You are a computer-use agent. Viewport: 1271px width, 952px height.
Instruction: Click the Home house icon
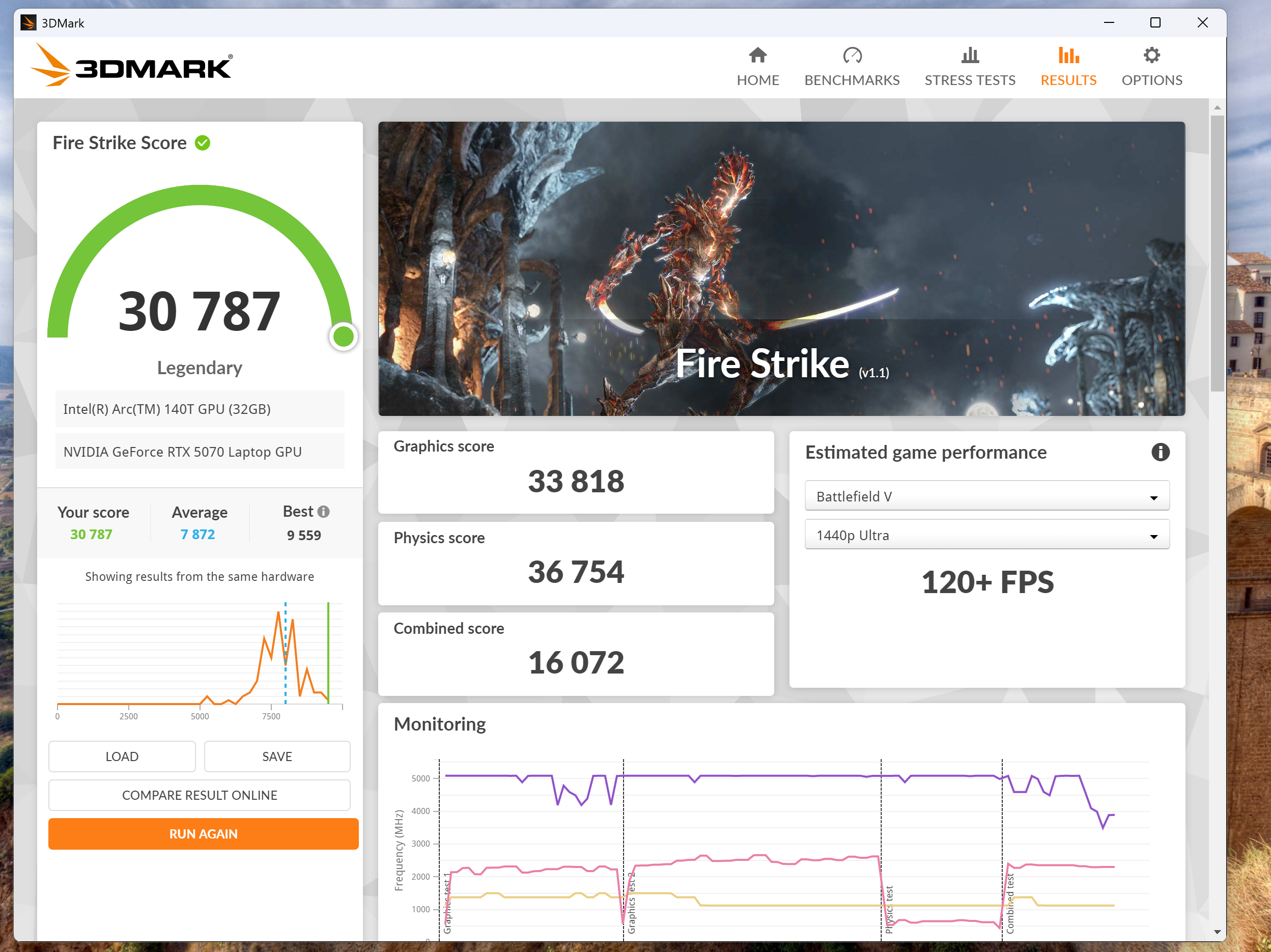757,55
